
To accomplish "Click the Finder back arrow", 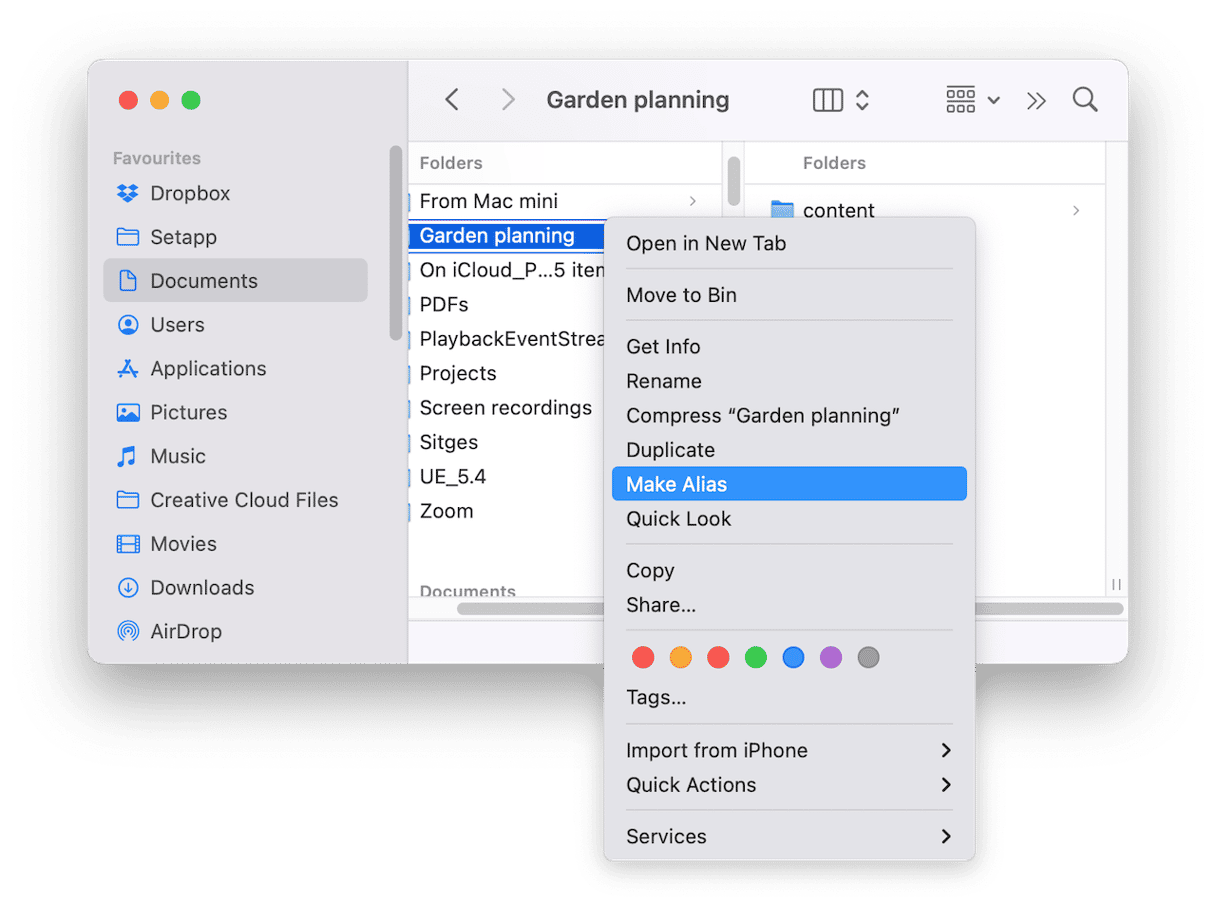I will [x=452, y=100].
